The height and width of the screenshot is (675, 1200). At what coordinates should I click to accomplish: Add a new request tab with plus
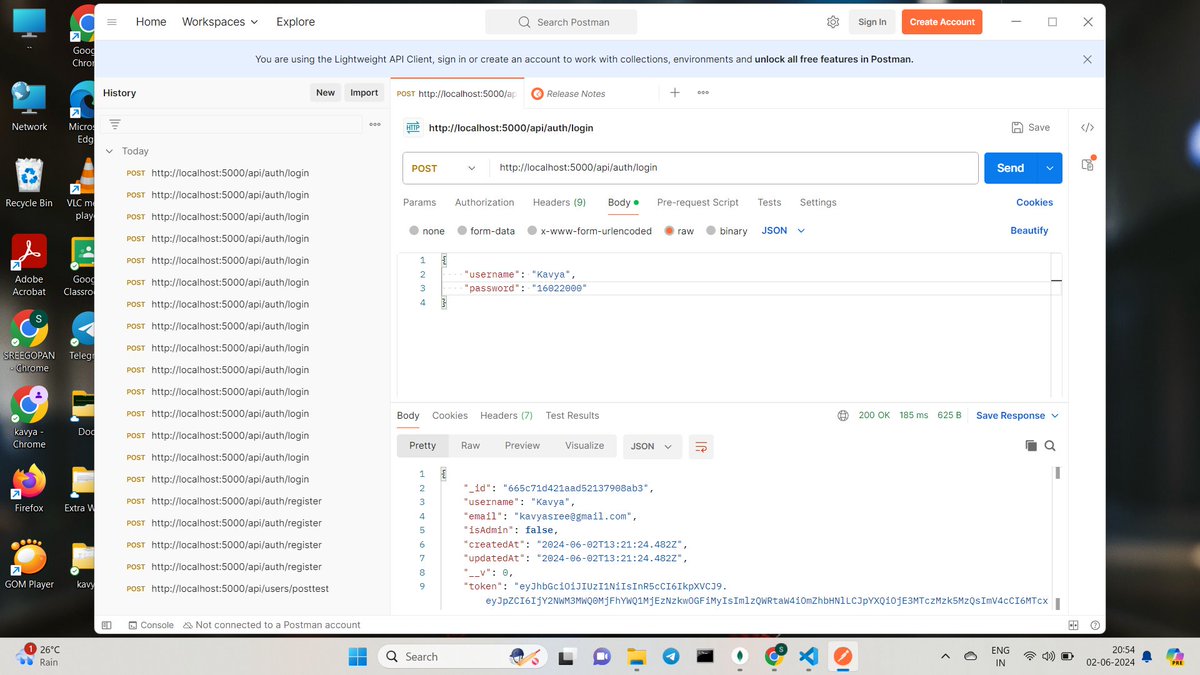(x=675, y=93)
